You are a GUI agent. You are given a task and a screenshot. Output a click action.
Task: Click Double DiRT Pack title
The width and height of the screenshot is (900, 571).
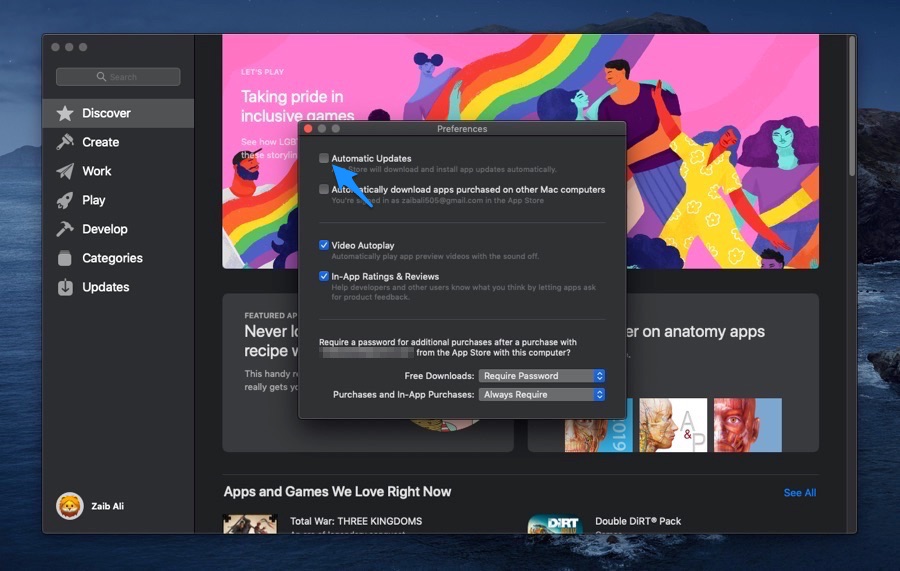pos(638,521)
